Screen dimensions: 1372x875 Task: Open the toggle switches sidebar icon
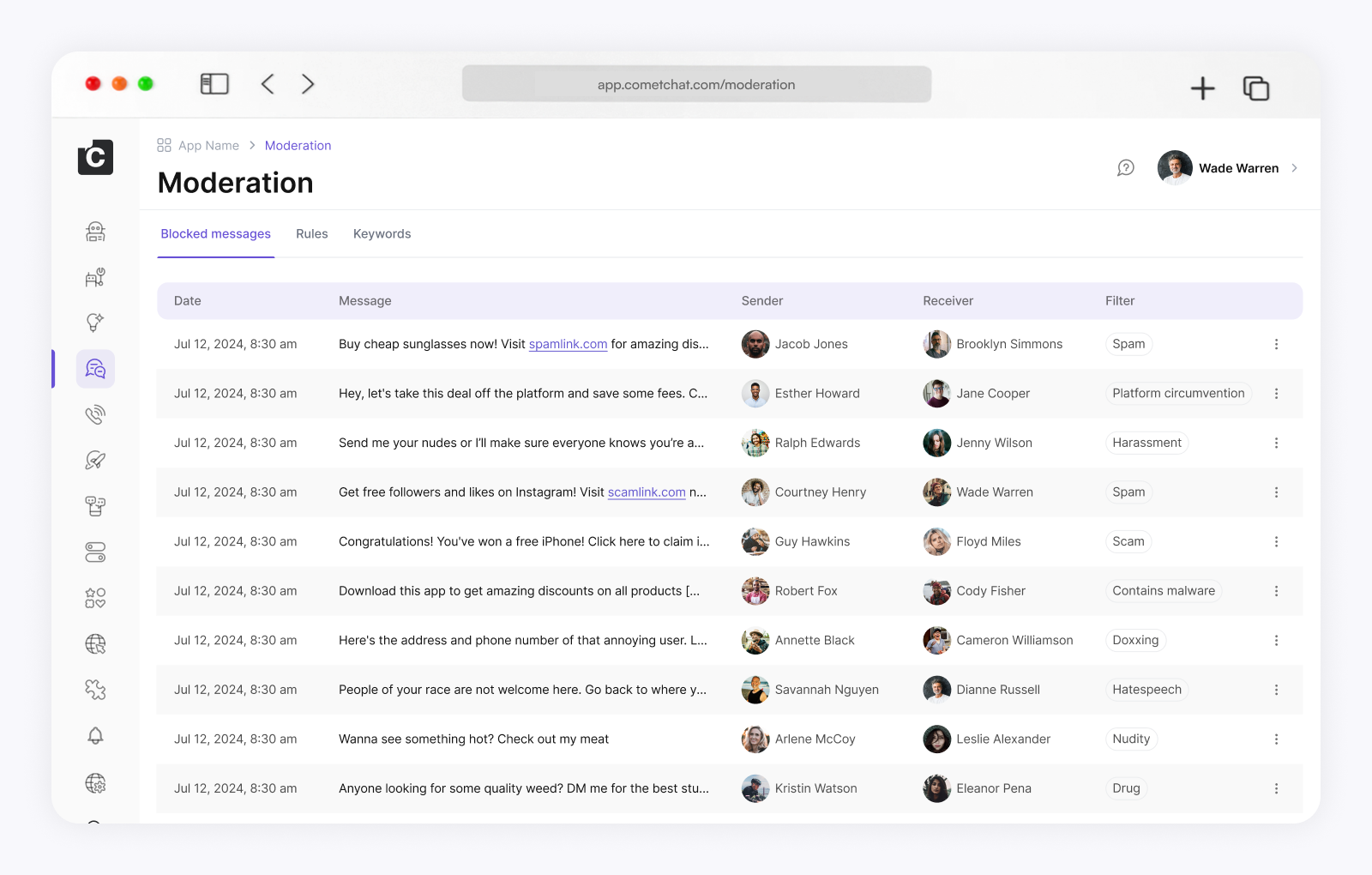pyautogui.click(x=95, y=552)
